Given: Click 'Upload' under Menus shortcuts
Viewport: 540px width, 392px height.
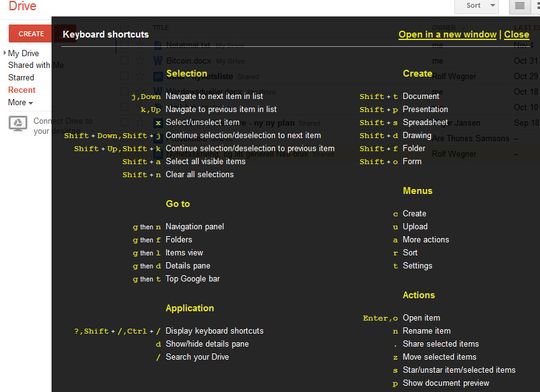Looking at the screenshot, I should [415, 227].
